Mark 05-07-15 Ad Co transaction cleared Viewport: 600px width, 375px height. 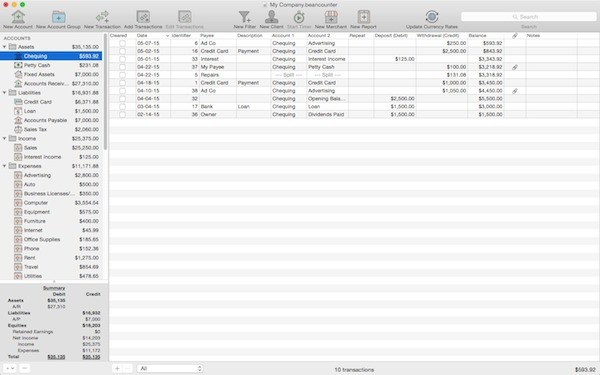click(x=122, y=43)
